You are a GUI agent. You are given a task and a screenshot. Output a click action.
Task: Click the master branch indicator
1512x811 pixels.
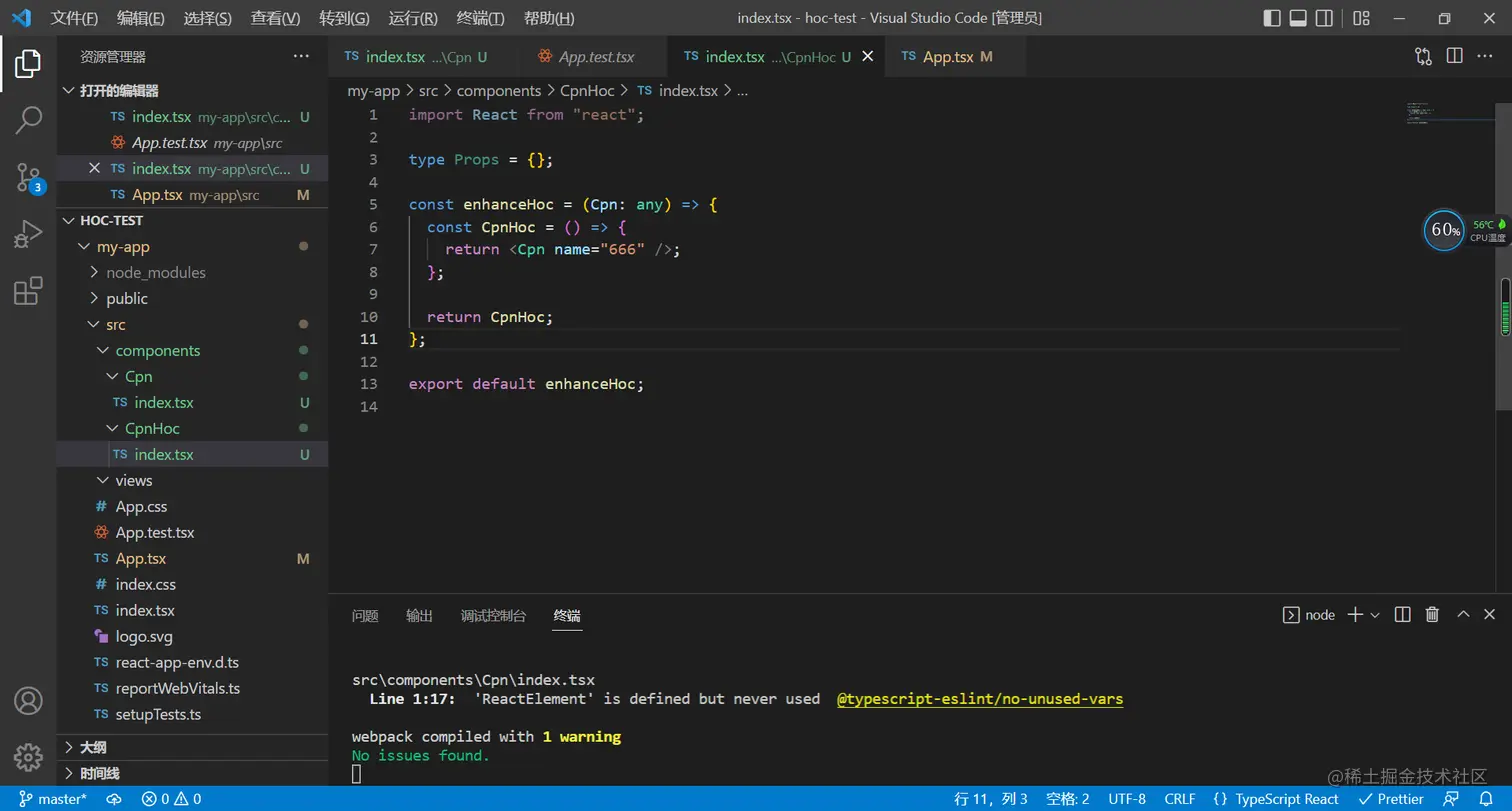[53, 799]
